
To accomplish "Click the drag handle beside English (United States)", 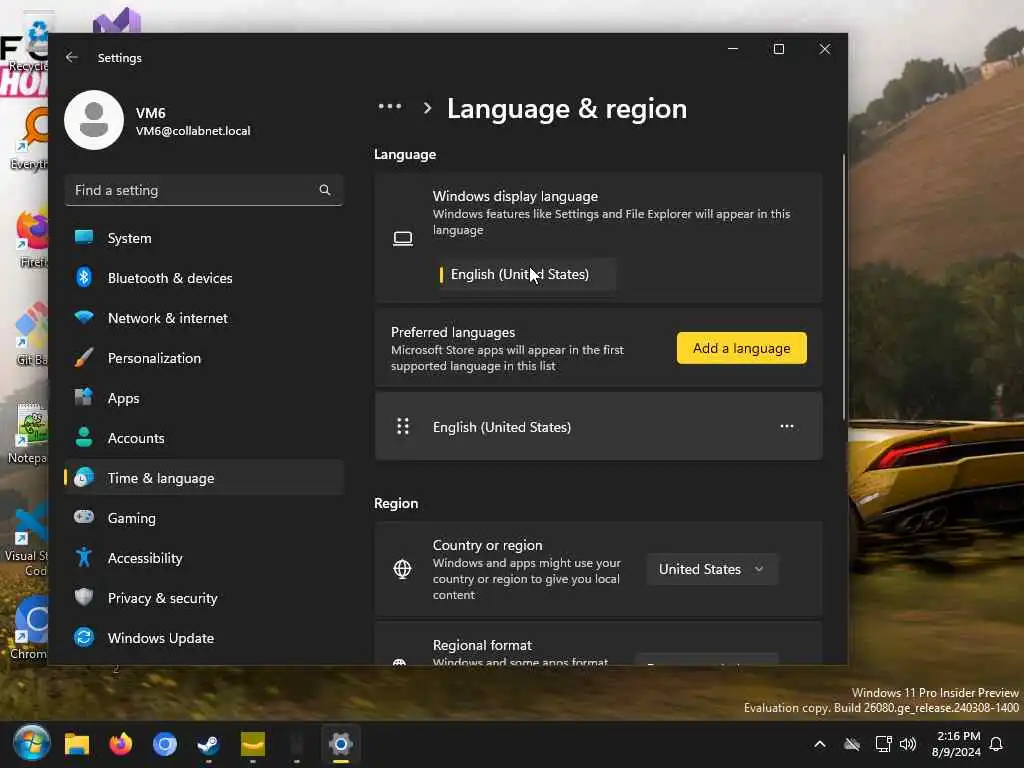I will tap(403, 426).
